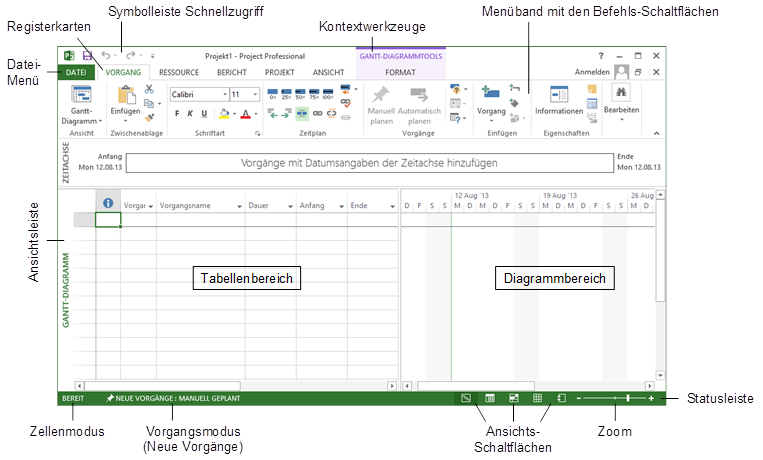Screen dimensions: 763x460
Task: Click Anmelden to sign in
Action: 592,73
